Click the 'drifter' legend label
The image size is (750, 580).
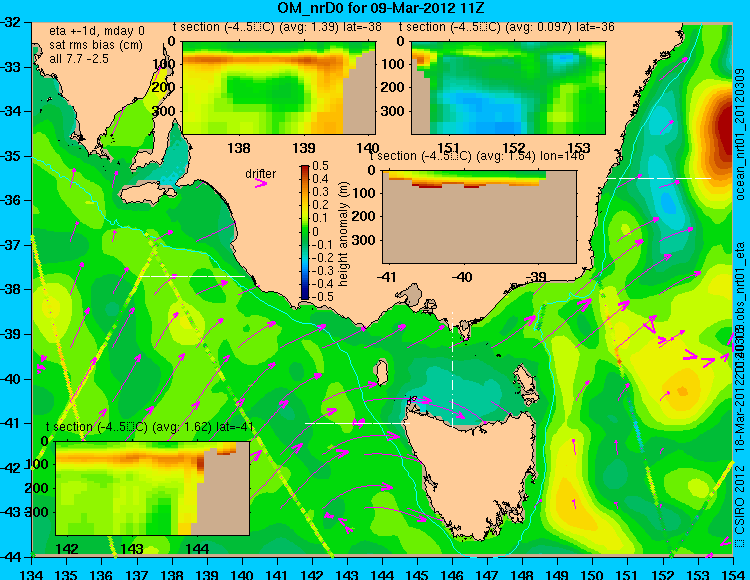261,174
